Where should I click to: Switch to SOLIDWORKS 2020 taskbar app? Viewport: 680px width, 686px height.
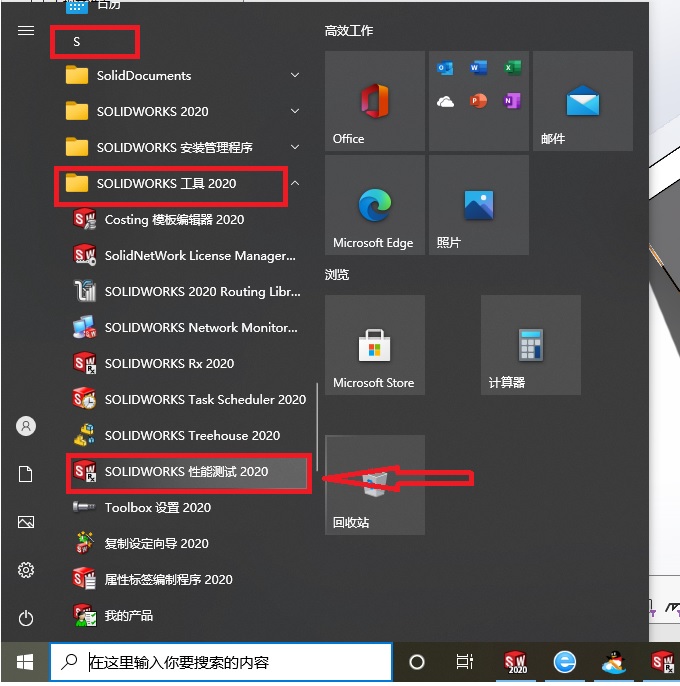tap(515, 662)
